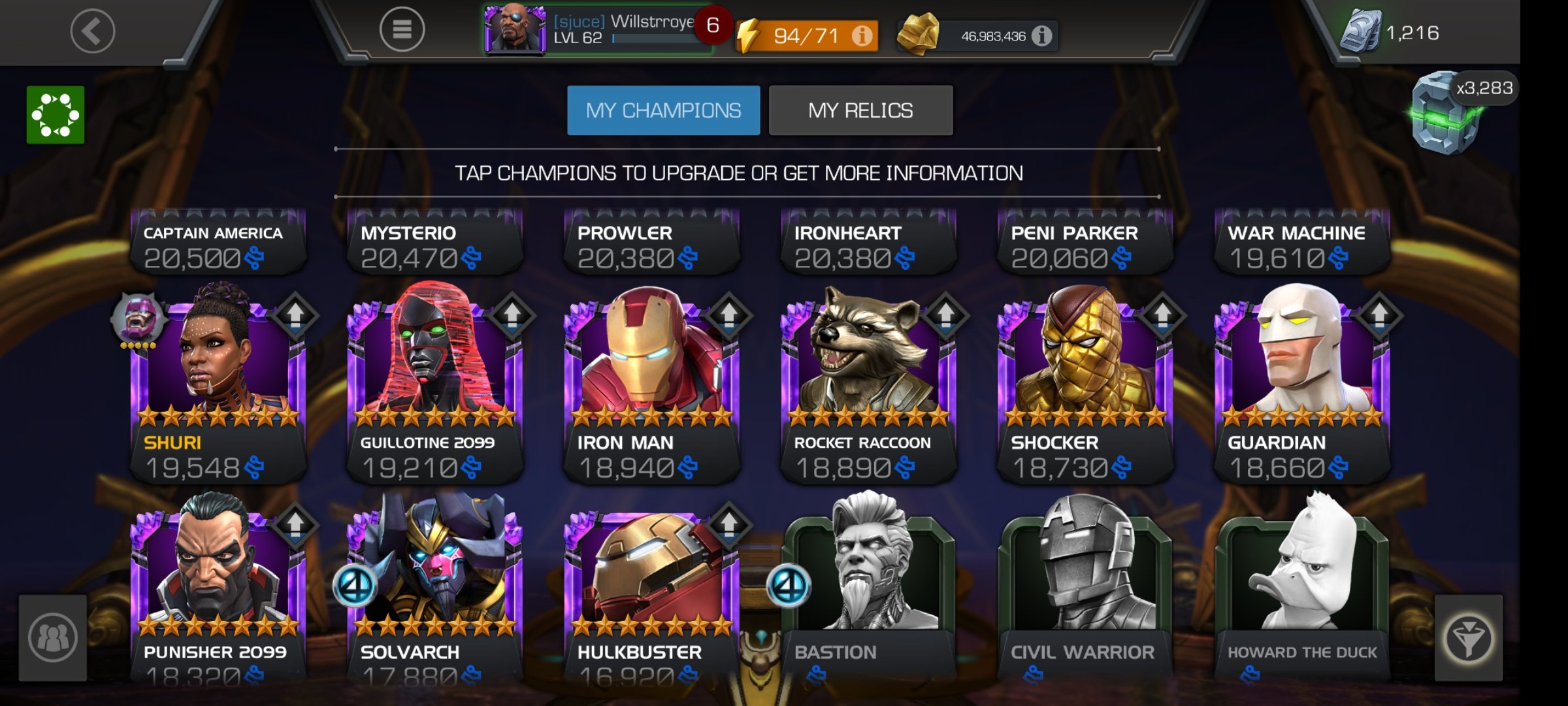Tap the back arrow button
The width and height of the screenshot is (1568, 706).
(x=93, y=31)
